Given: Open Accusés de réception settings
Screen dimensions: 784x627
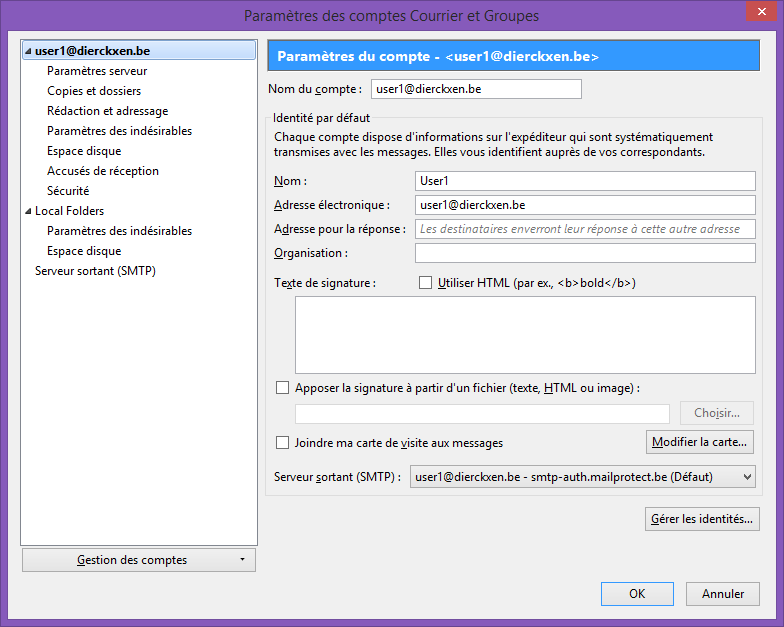Looking at the screenshot, I should pyautogui.click(x=103, y=171).
